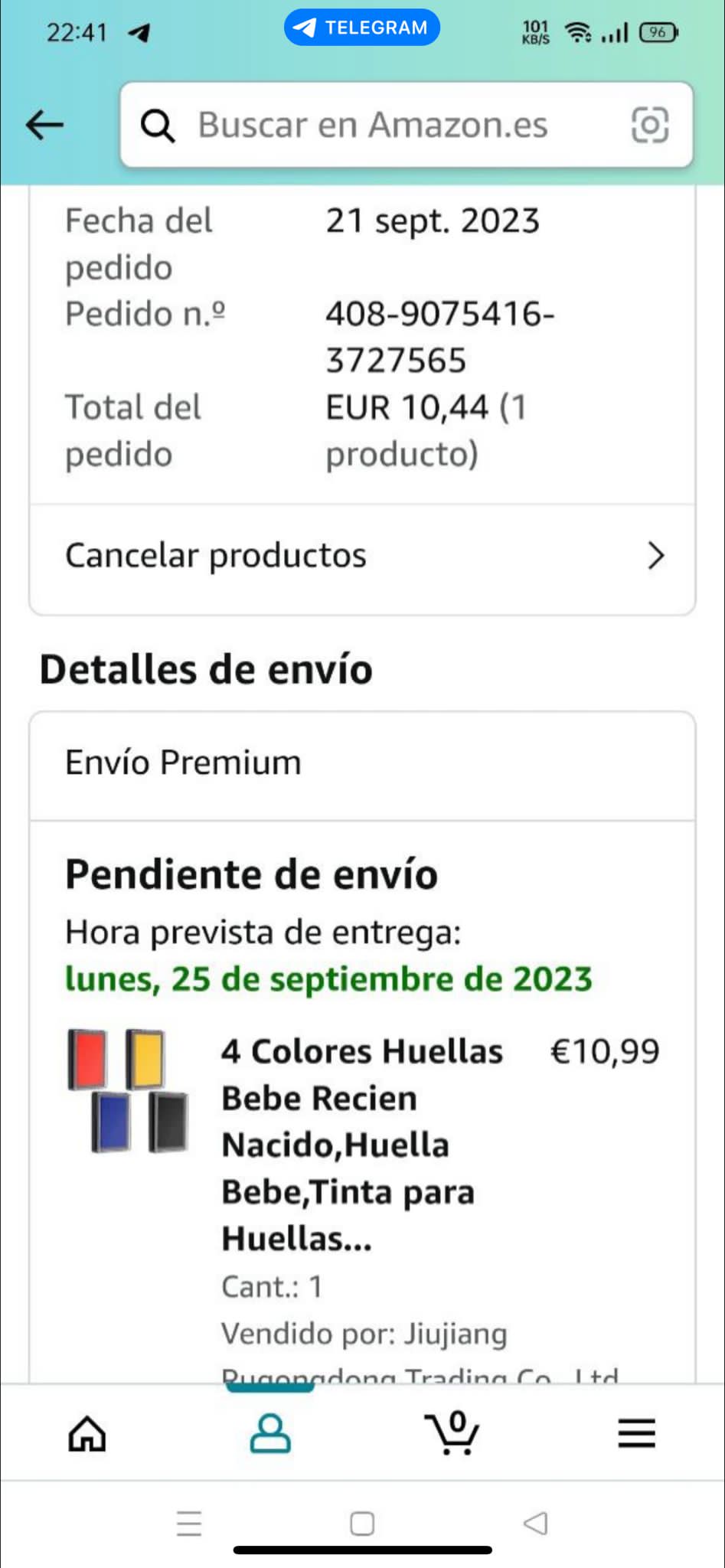Open the hamburger menu tab
Screen dimensions: 725x1568
tap(636, 1433)
